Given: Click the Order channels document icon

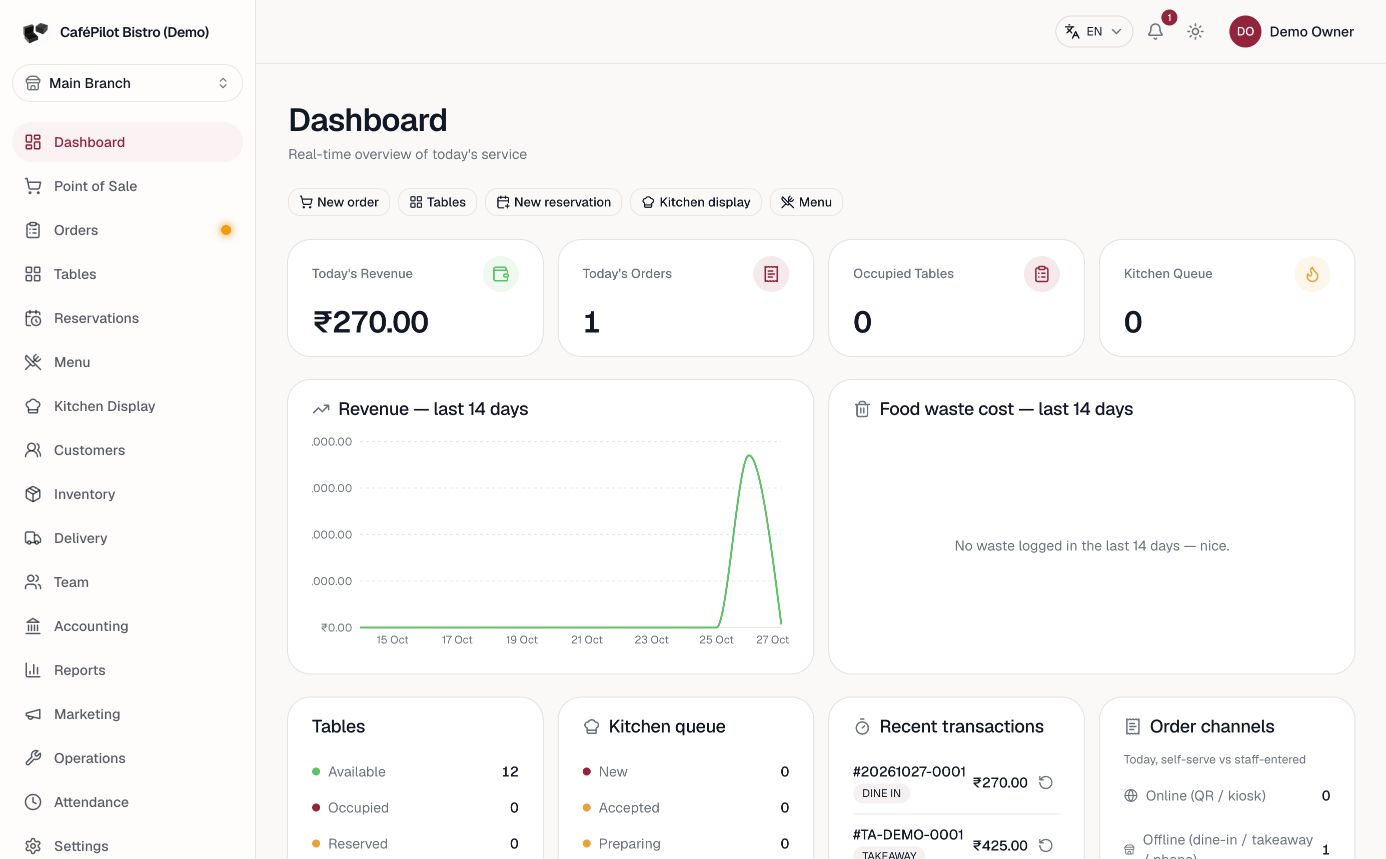Looking at the screenshot, I should tap(1133, 727).
